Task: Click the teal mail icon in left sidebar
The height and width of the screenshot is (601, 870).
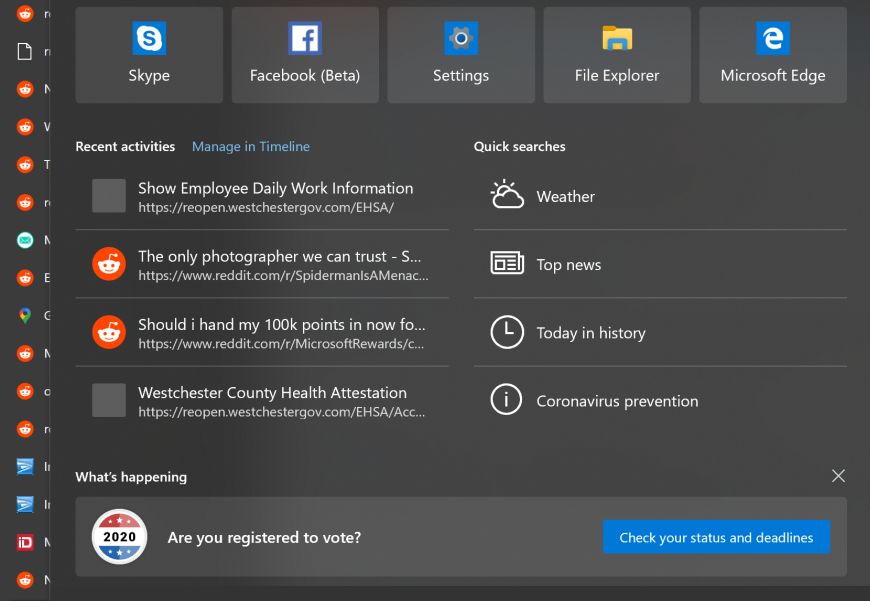Action: pyautogui.click(x=25, y=240)
